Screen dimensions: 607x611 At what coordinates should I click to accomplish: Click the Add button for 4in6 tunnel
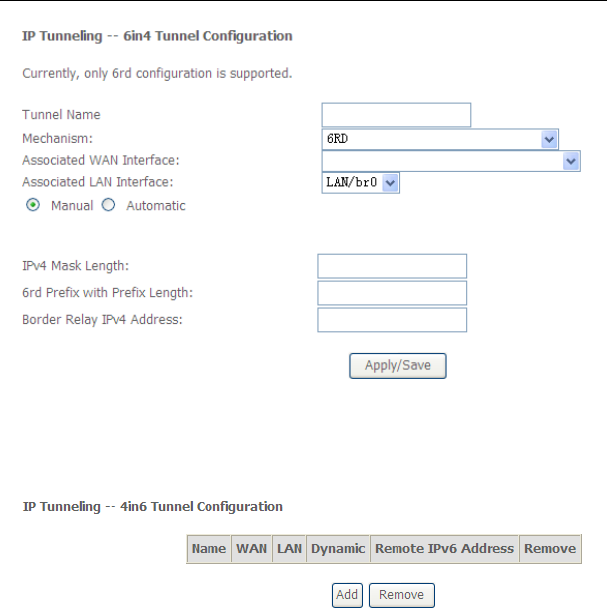coord(347,595)
